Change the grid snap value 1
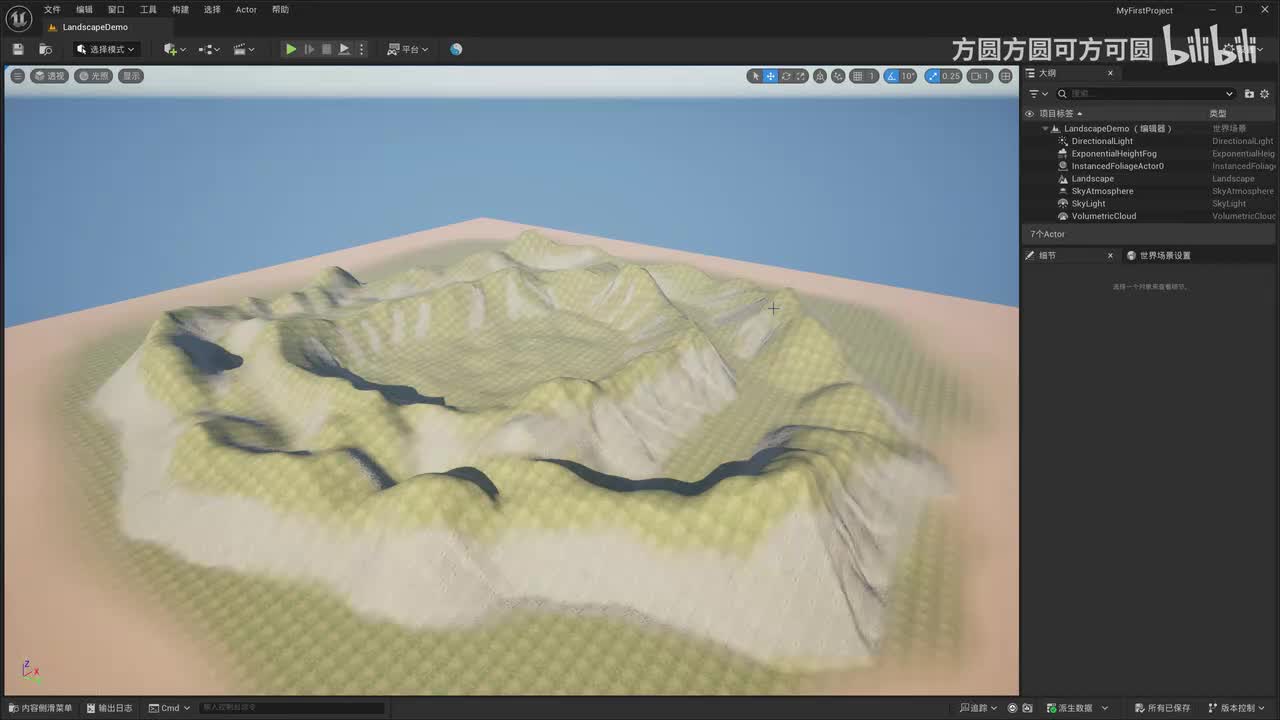 pos(871,76)
